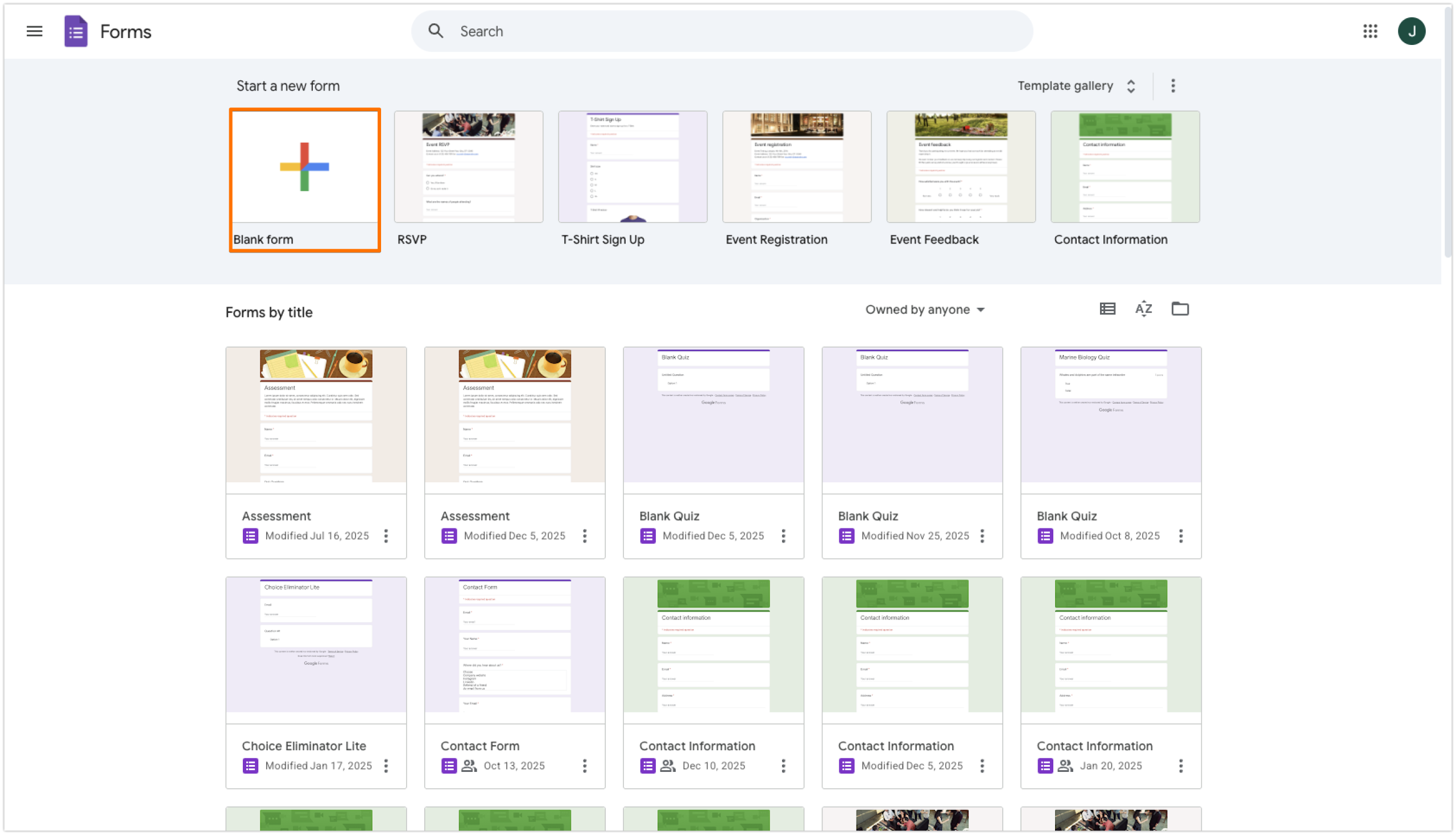Click the Event Feedback label
This screenshot has height=835, width=1456.
coord(933,239)
